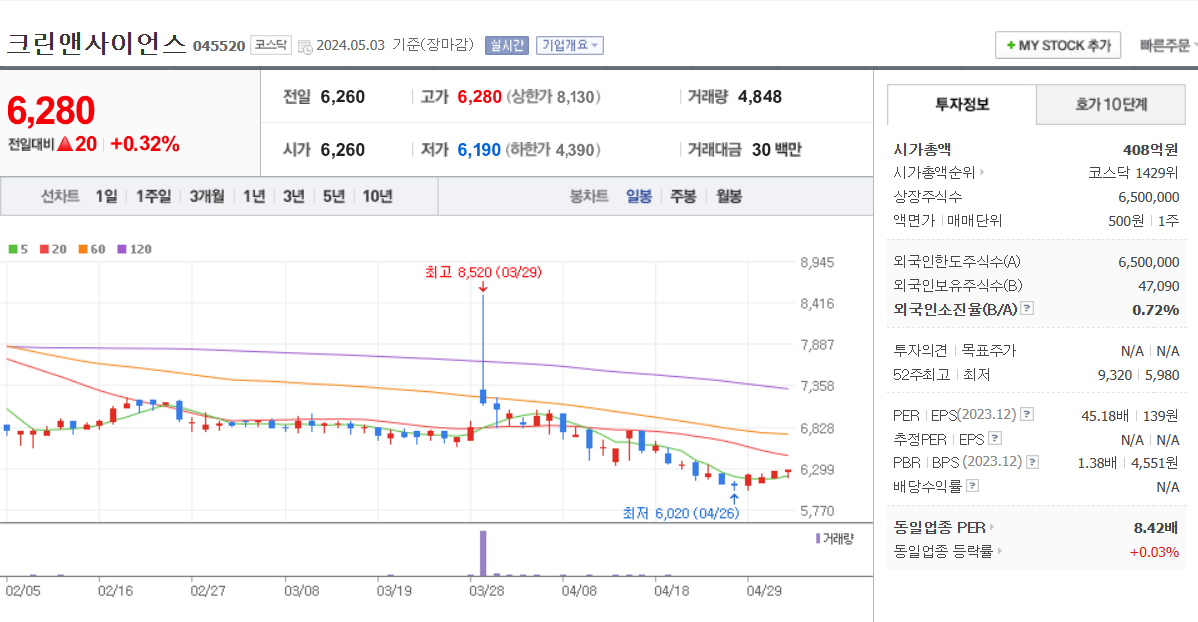Select the 1주일 line chart period
Screen dimensions: 1198x622
[154, 196]
